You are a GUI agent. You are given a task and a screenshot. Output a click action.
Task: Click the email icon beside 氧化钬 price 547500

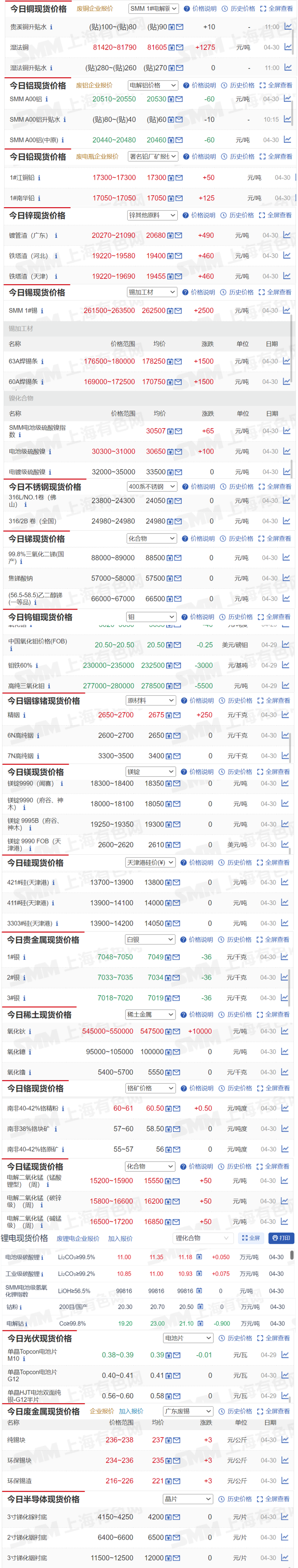coord(176,1031)
